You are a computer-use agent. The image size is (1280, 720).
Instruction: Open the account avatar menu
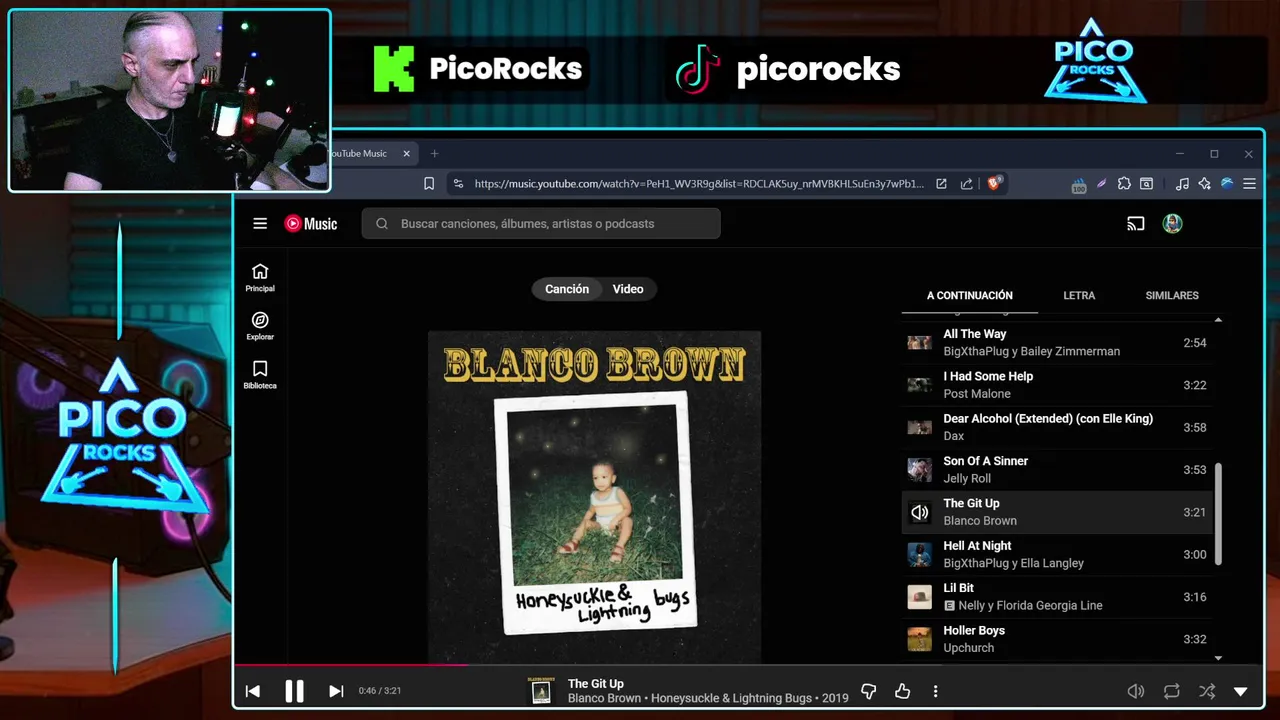point(1172,224)
